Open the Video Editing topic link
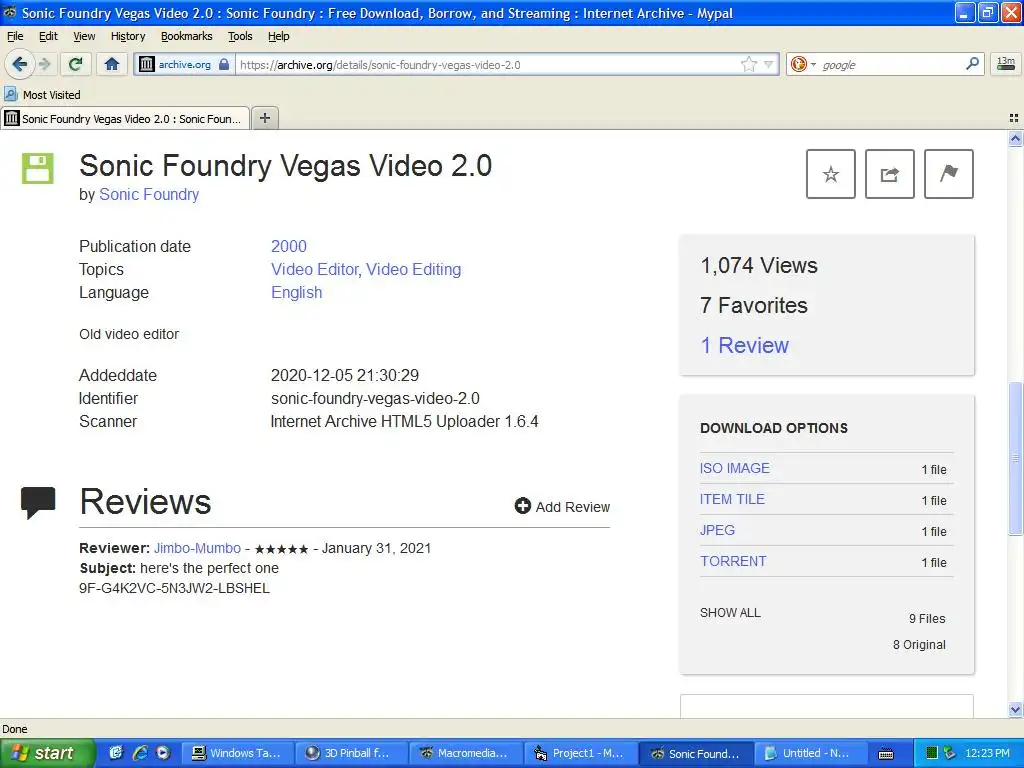 coord(413,269)
